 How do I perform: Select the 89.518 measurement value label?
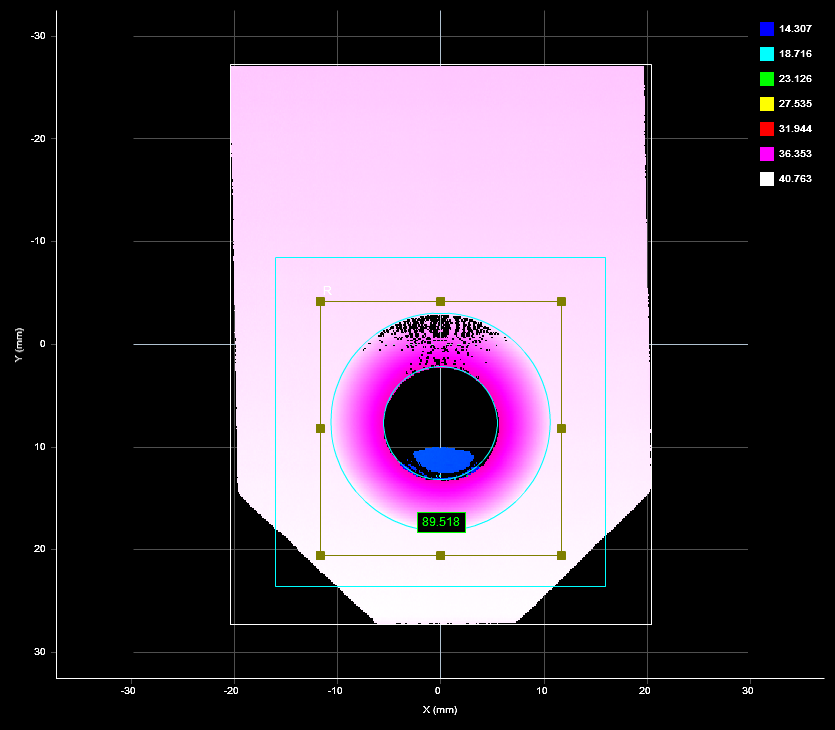441,522
